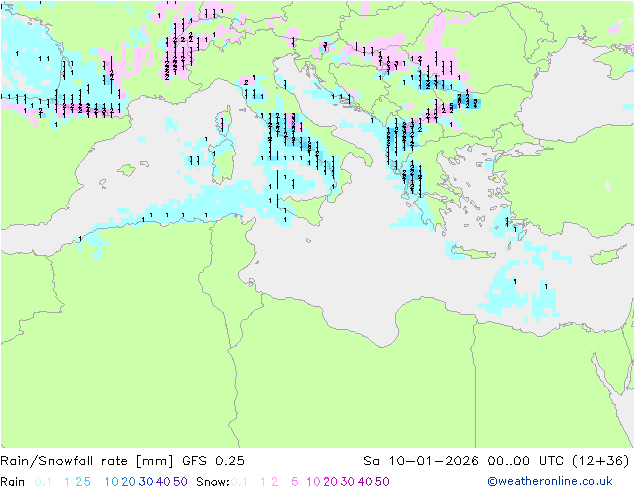Select the Snow legend value 50
This screenshot has height=490, width=634.
point(382,482)
